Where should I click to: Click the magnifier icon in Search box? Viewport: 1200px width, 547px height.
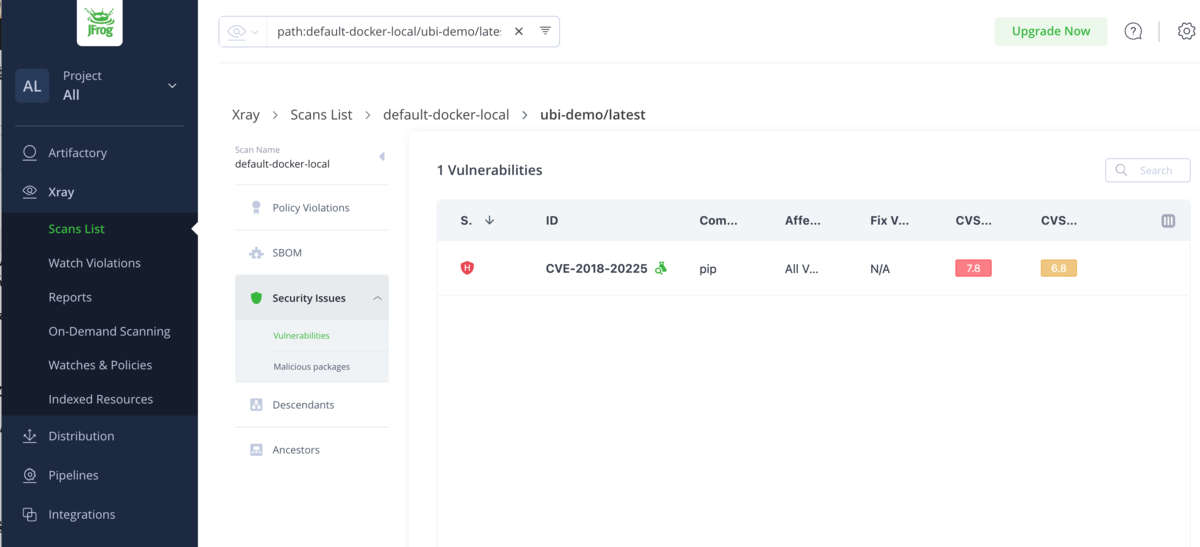1121,170
